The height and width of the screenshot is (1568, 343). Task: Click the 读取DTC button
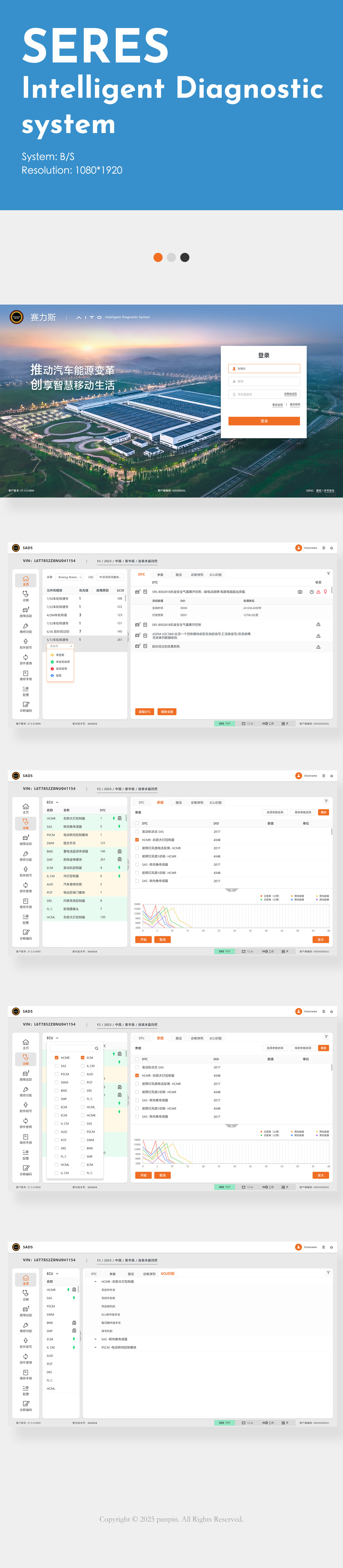pos(145,711)
